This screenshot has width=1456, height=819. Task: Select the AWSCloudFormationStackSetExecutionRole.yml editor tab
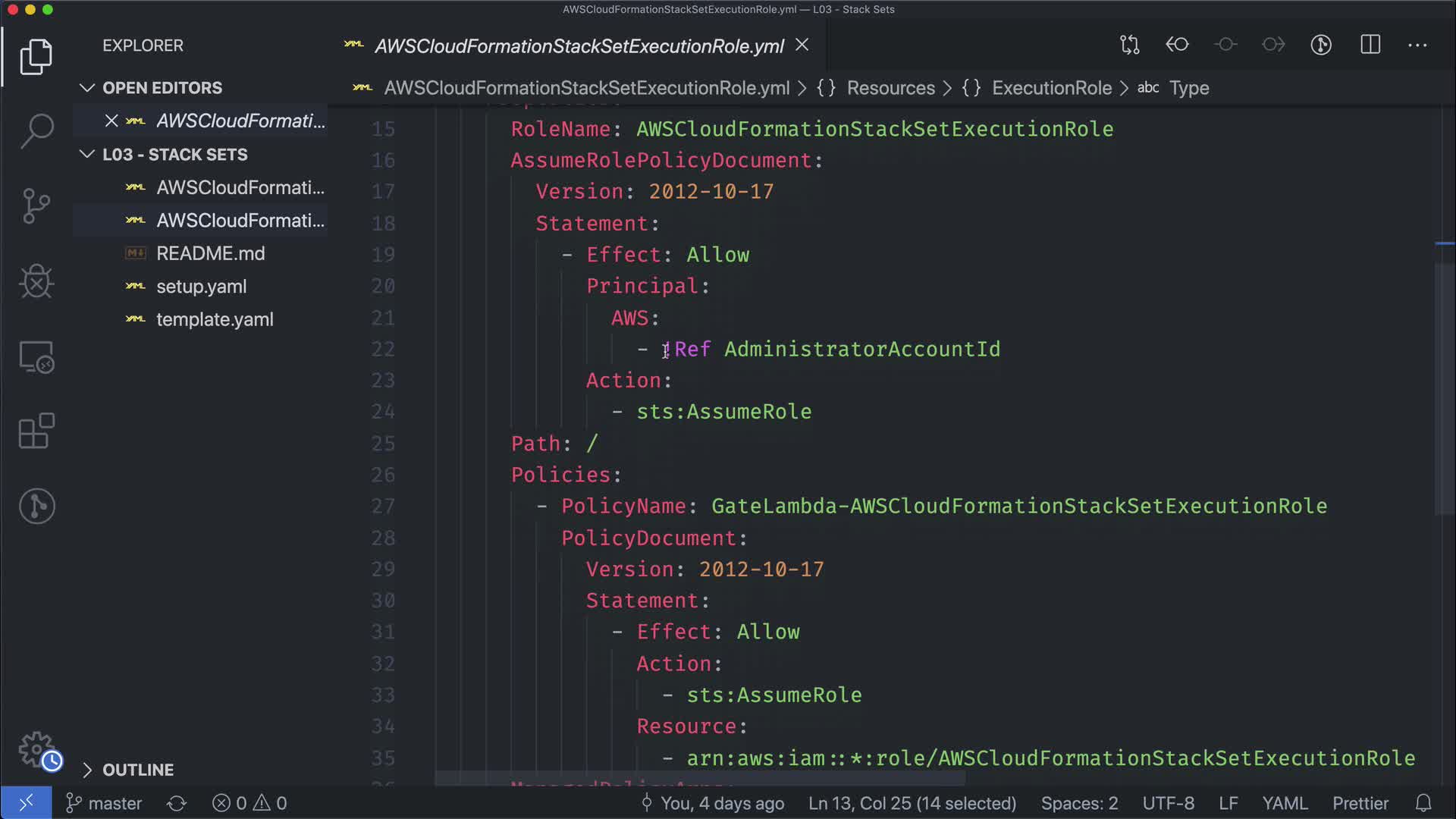pyautogui.click(x=579, y=46)
